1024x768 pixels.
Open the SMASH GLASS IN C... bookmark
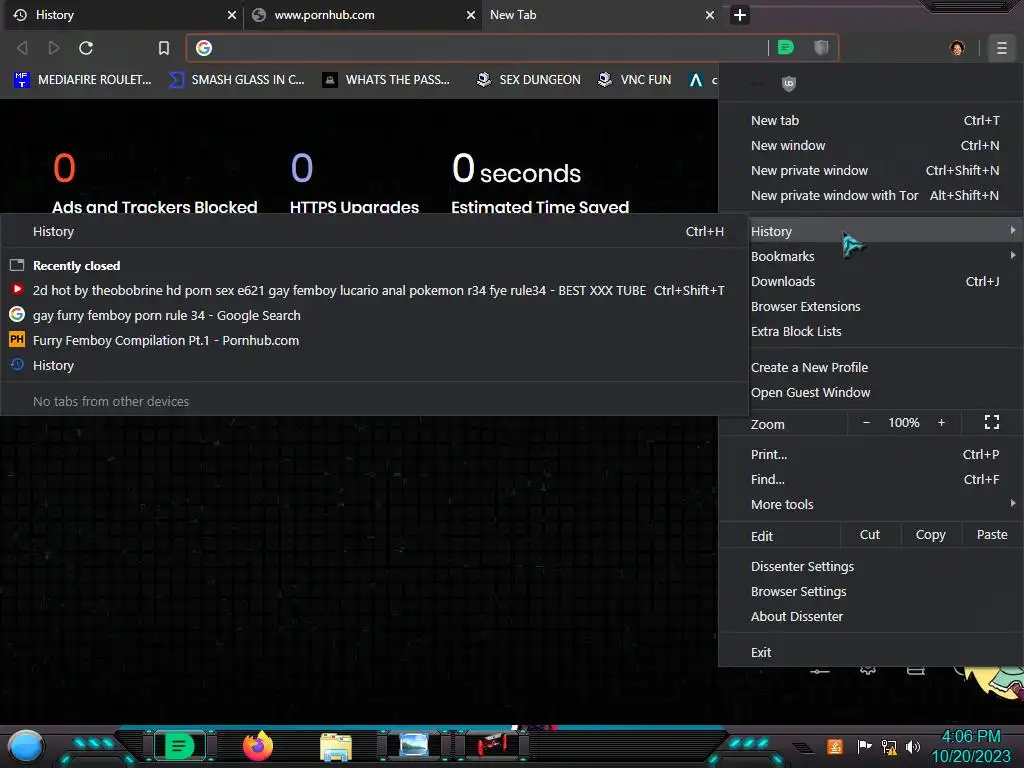click(x=236, y=80)
